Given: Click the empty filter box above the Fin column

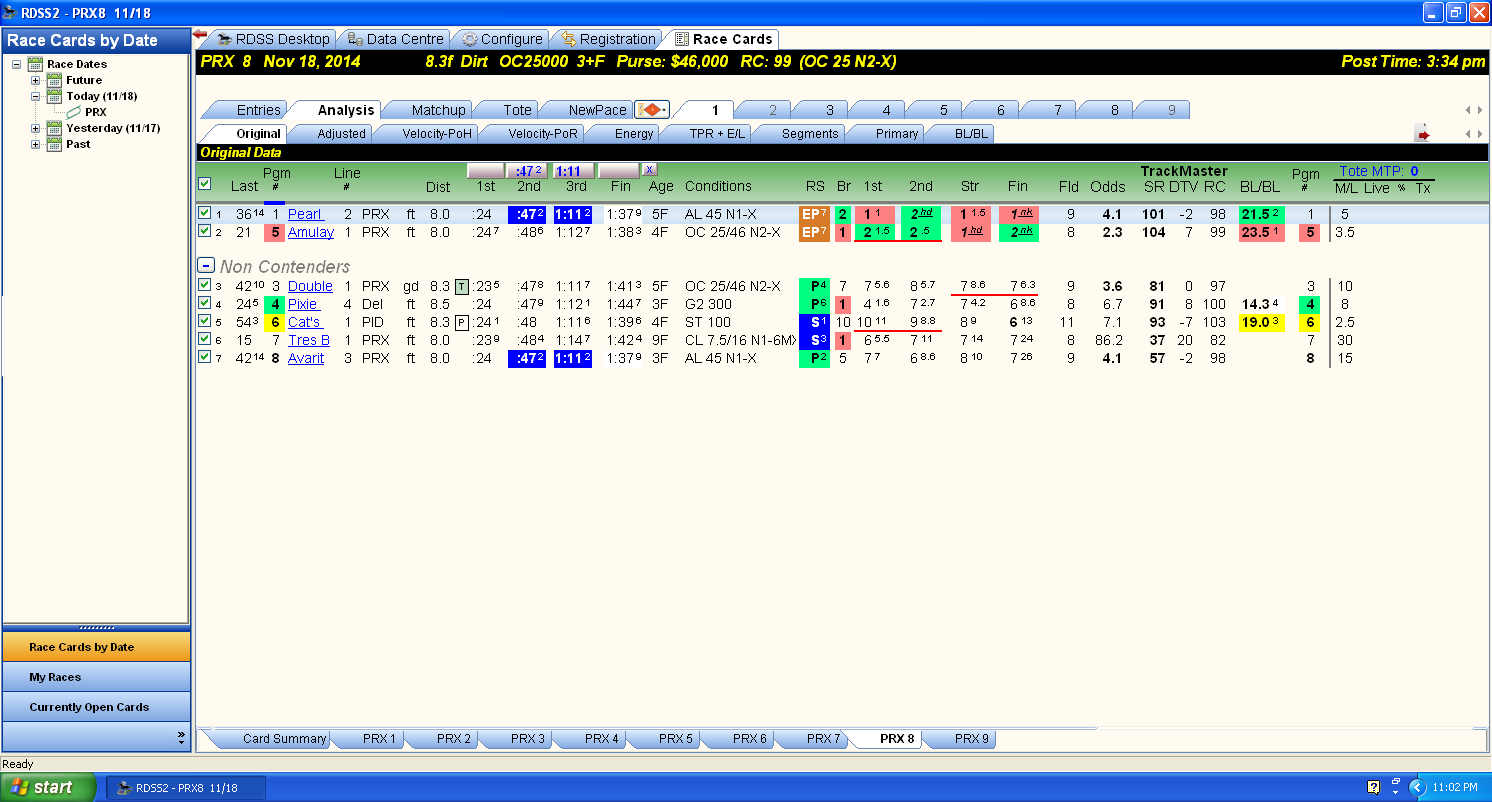Looking at the screenshot, I should [618, 171].
